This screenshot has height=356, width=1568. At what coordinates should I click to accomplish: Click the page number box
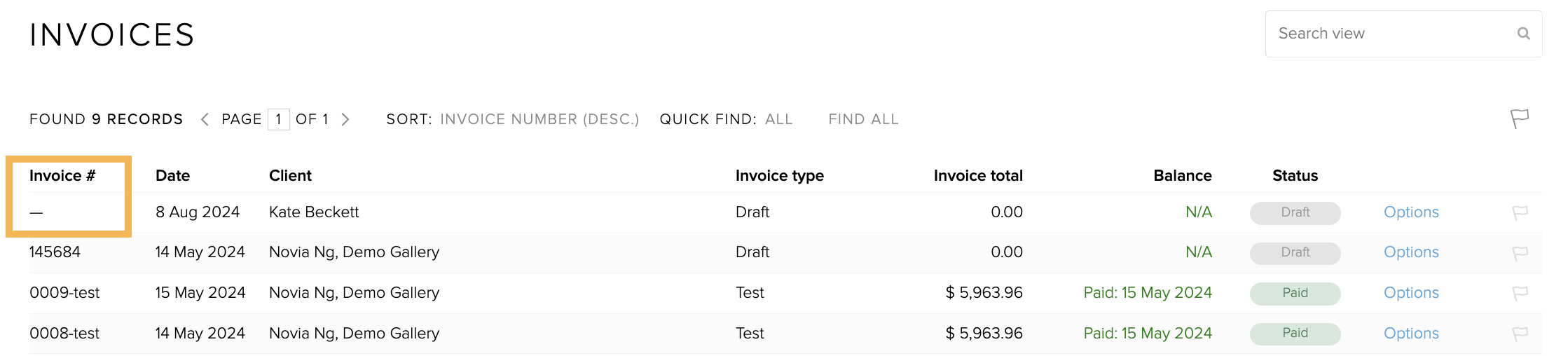pos(278,119)
